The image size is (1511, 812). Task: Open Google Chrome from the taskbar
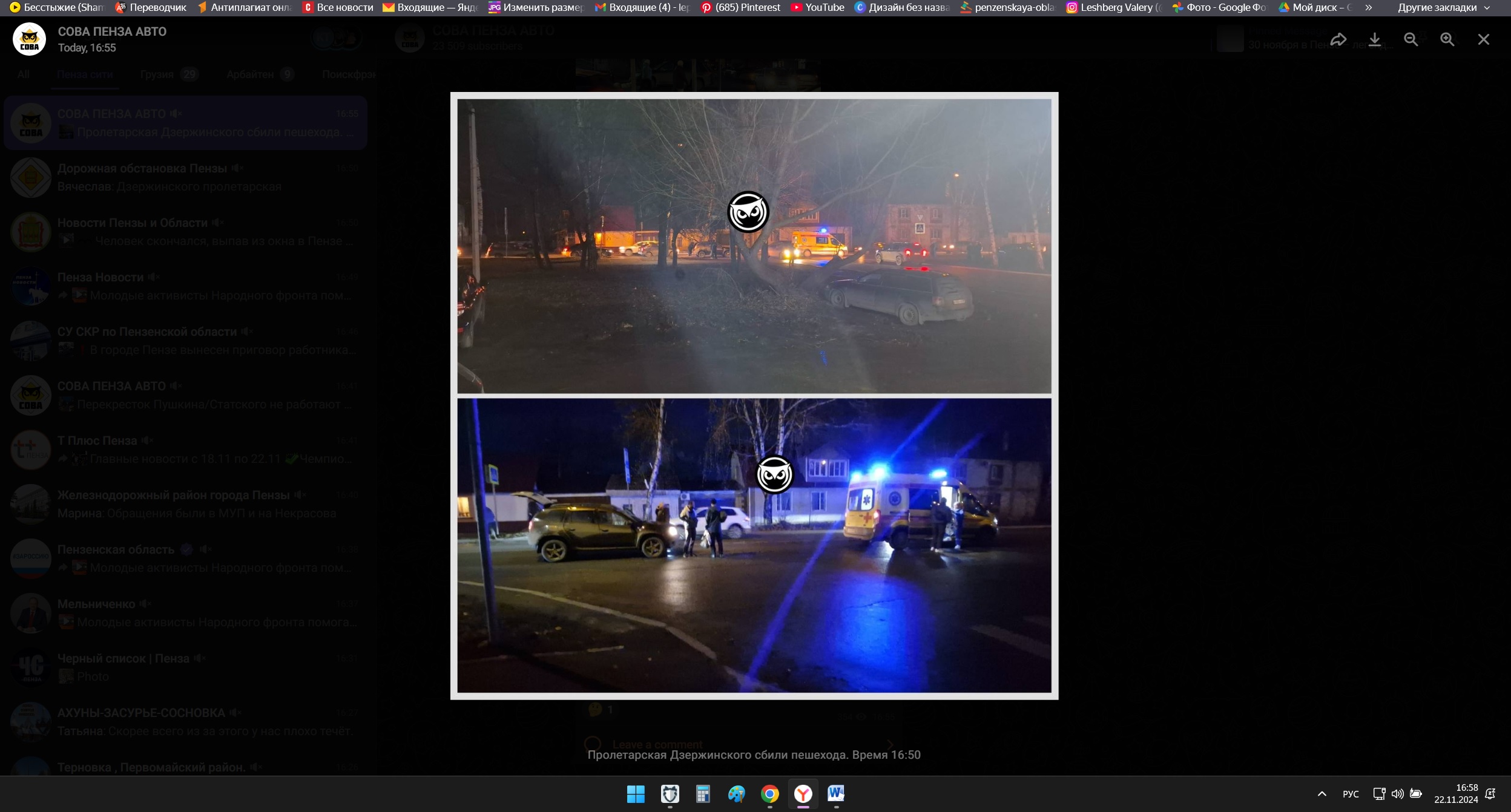click(769, 794)
